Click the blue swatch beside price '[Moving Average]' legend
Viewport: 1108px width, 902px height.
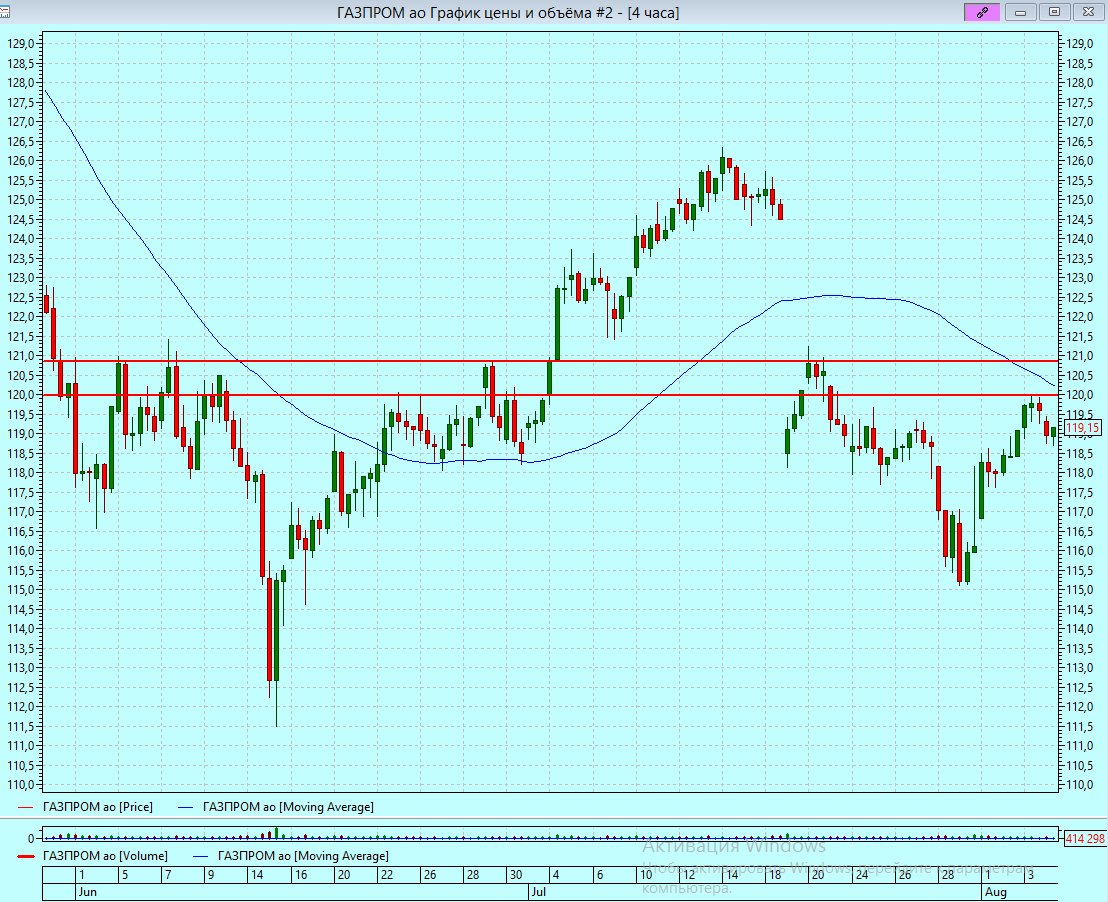click(x=185, y=807)
